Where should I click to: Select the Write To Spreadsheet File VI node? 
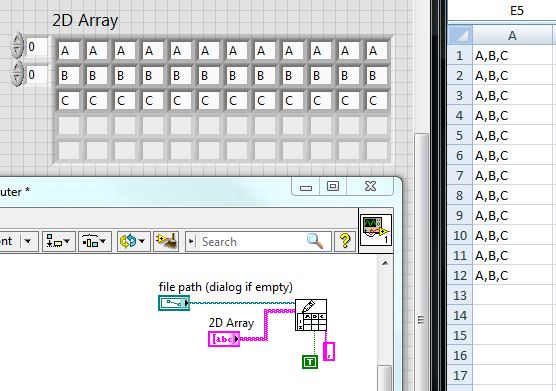coord(311,315)
